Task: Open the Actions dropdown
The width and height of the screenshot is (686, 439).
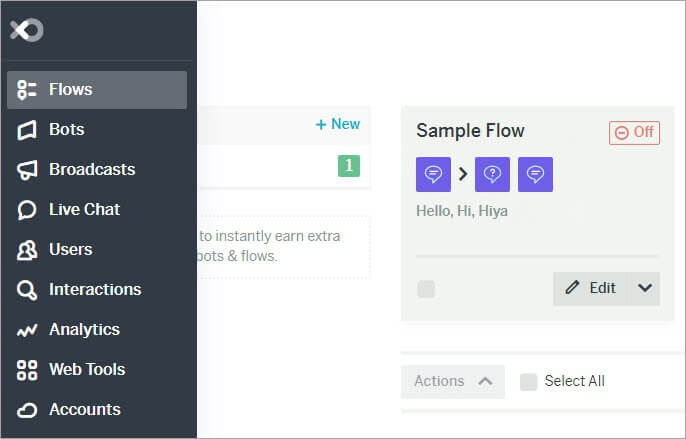Action: point(453,382)
